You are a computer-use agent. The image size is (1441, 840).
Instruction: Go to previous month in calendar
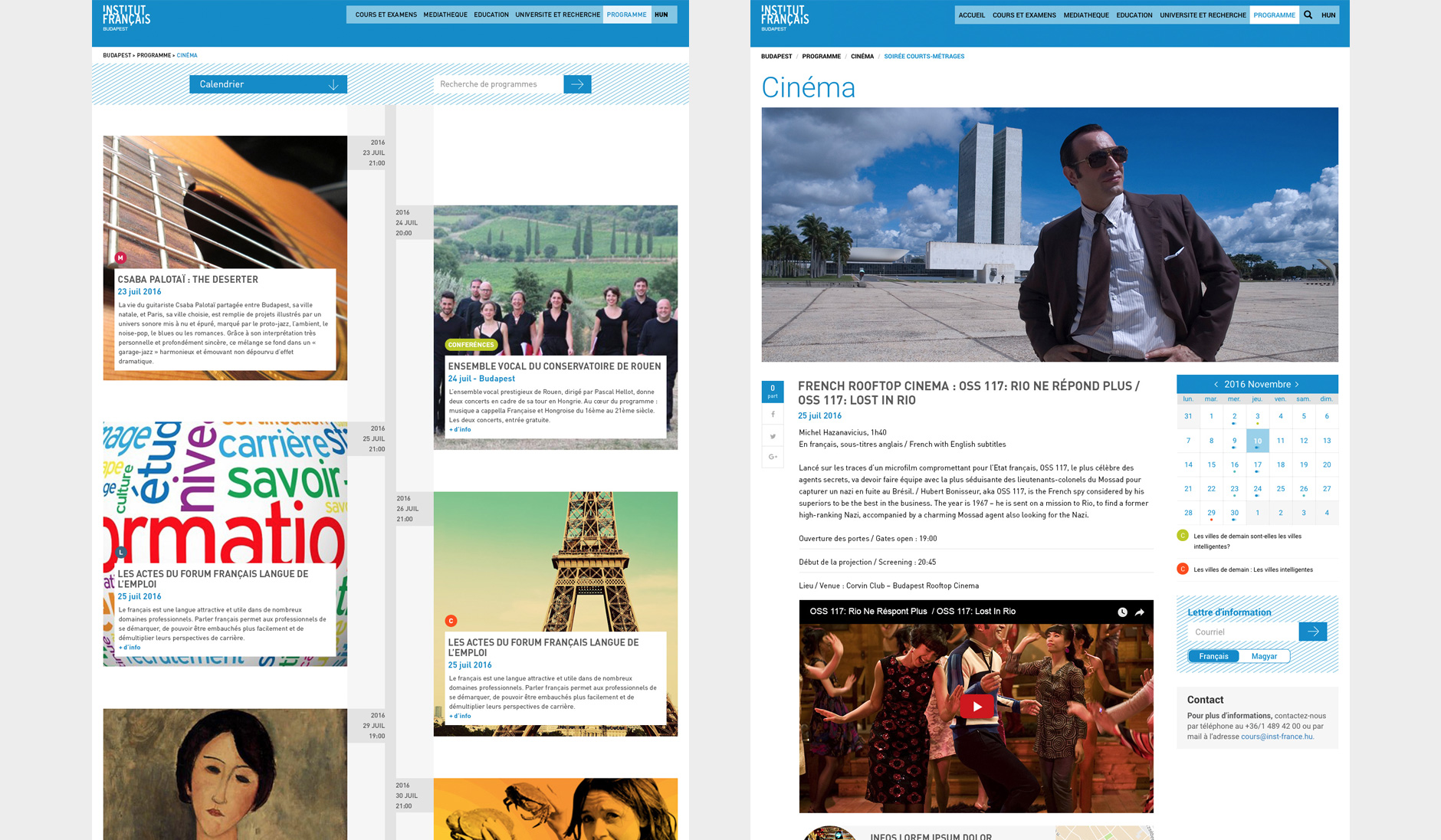click(1216, 384)
